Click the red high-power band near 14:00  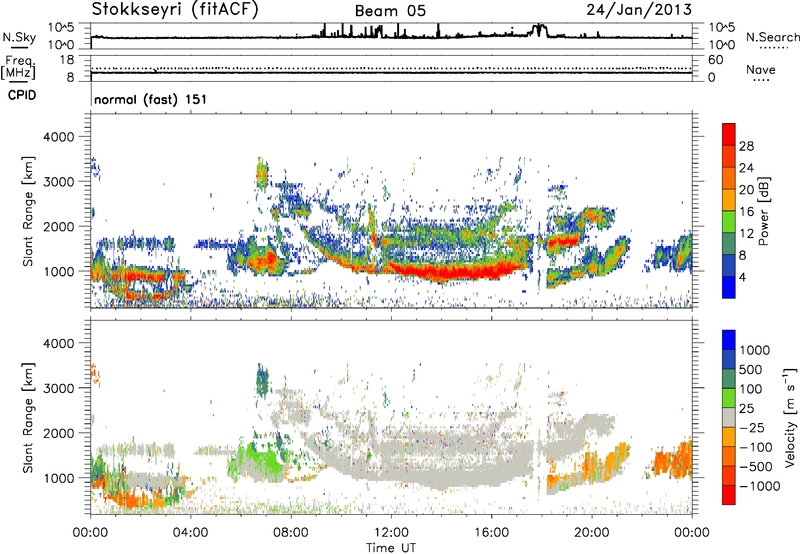(x=454, y=271)
